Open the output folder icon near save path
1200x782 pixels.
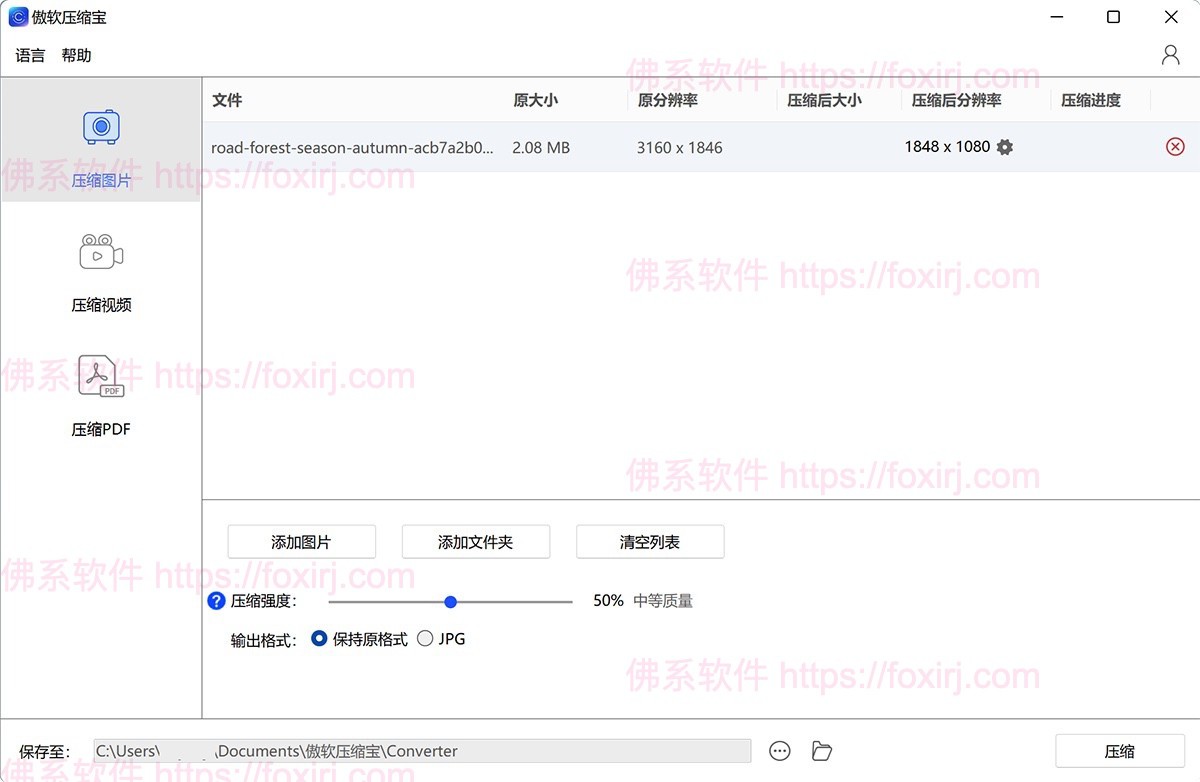point(821,750)
